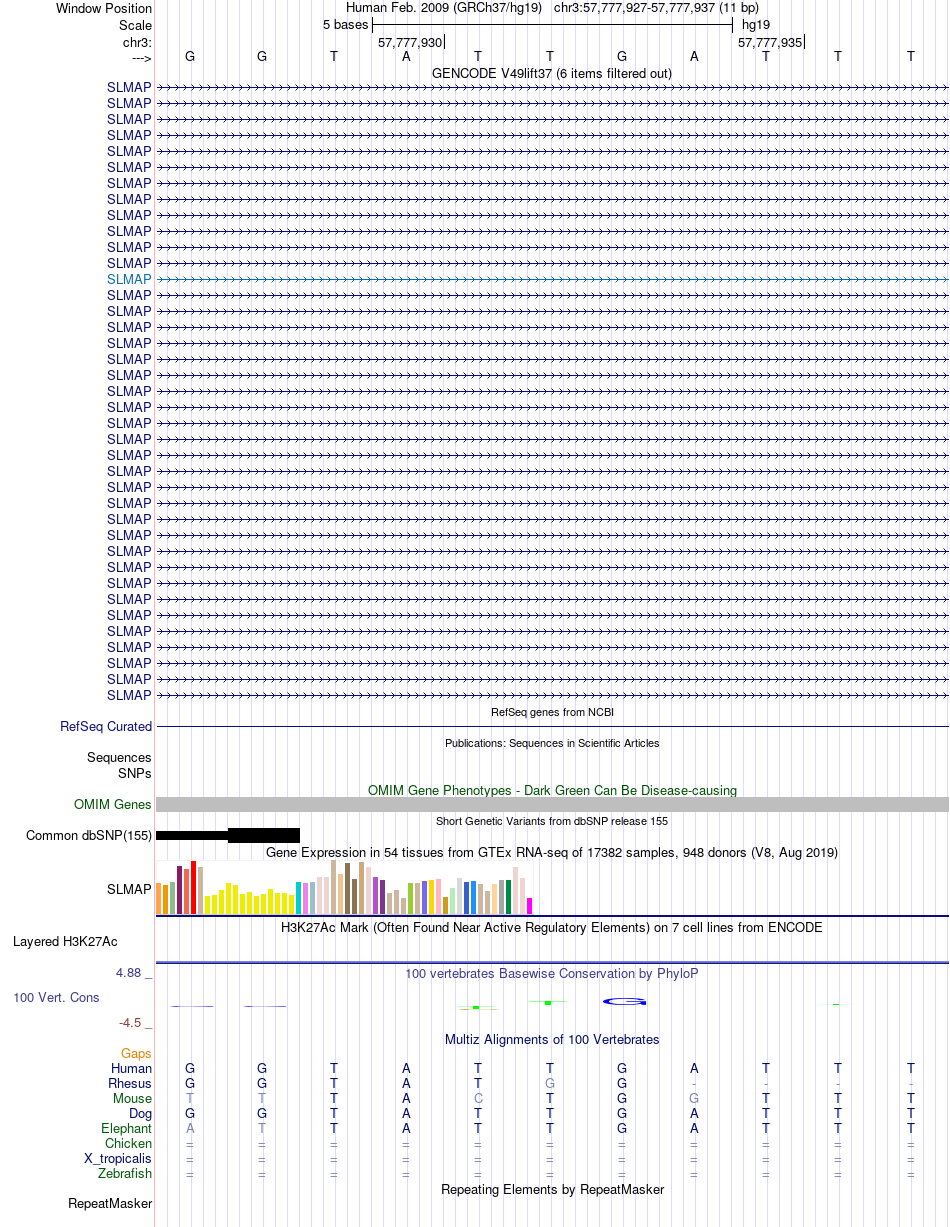Select the light-blue highlighted SLMAP transcript label
This screenshot has width=950, height=1227.
[129, 279]
